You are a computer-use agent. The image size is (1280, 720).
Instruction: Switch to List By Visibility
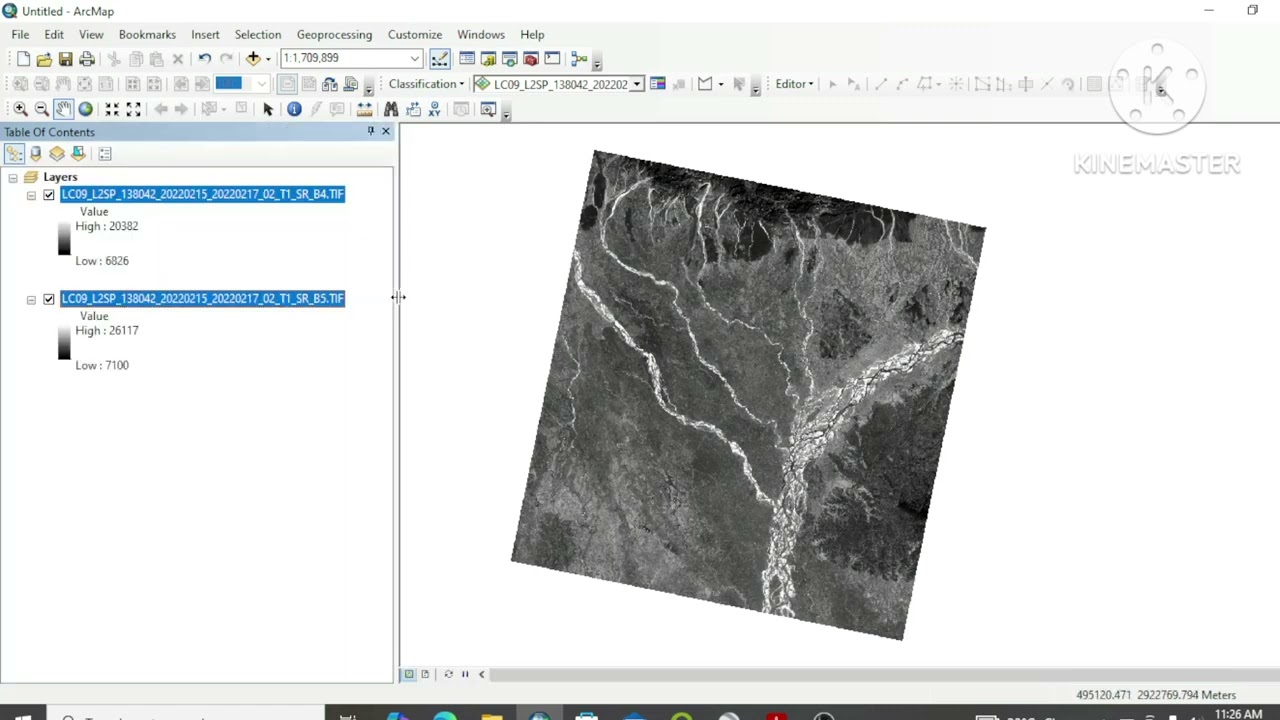[57, 154]
